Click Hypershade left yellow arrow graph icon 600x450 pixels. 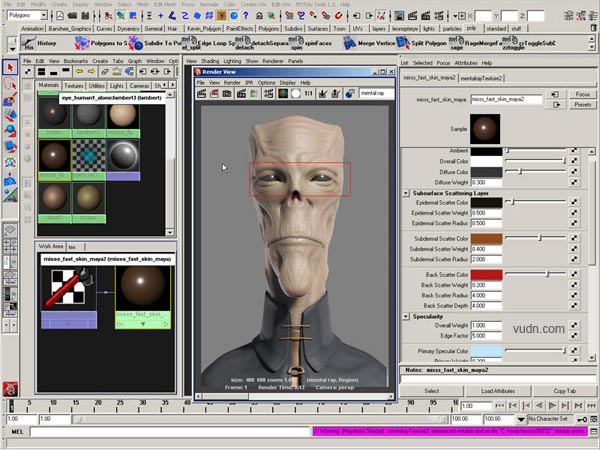(79, 72)
